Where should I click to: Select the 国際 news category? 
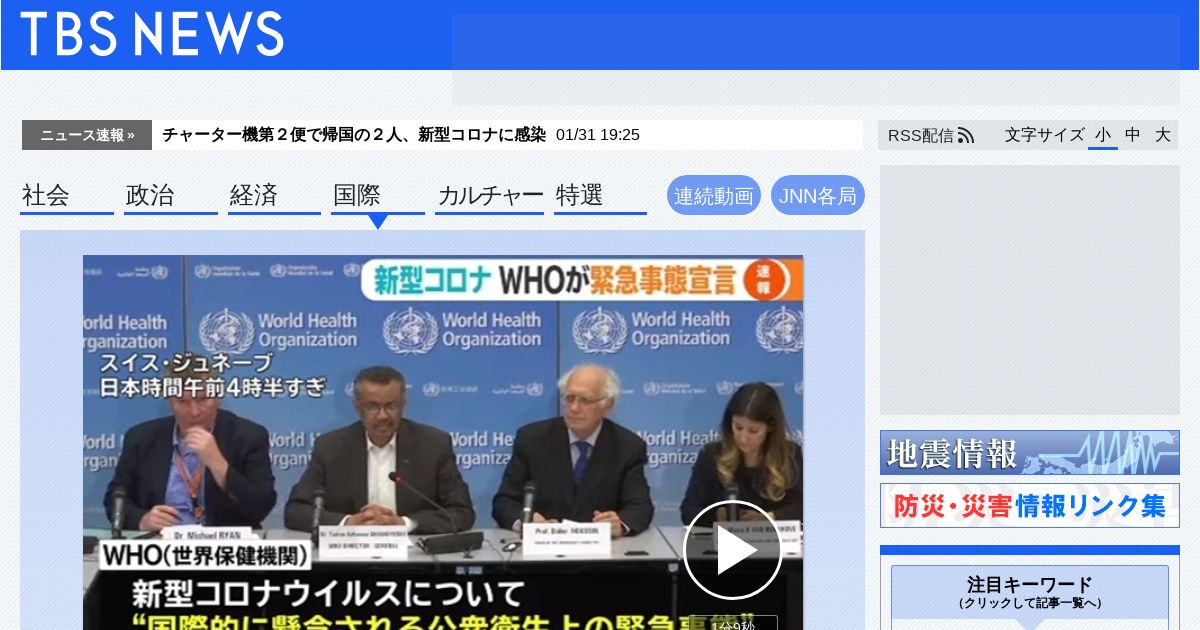click(378, 196)
